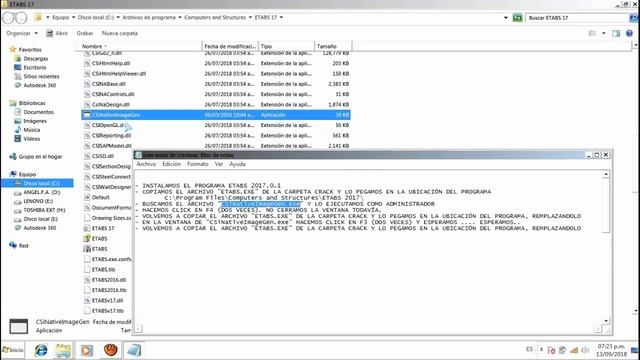The height and width of the screenshot is (360, 640).
Task: Select Red in the navigation pane
Action: coord(23,246)
